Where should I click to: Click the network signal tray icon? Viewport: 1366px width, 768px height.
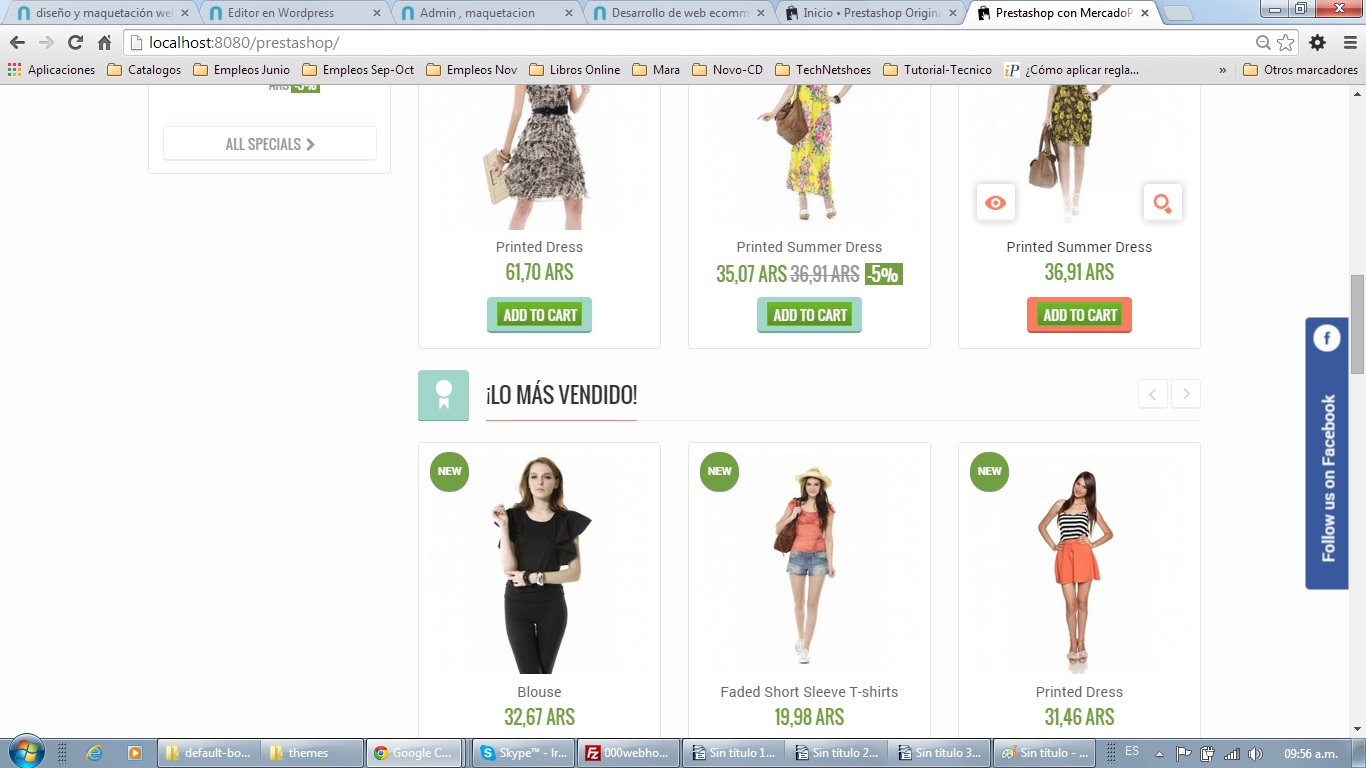1232,753
